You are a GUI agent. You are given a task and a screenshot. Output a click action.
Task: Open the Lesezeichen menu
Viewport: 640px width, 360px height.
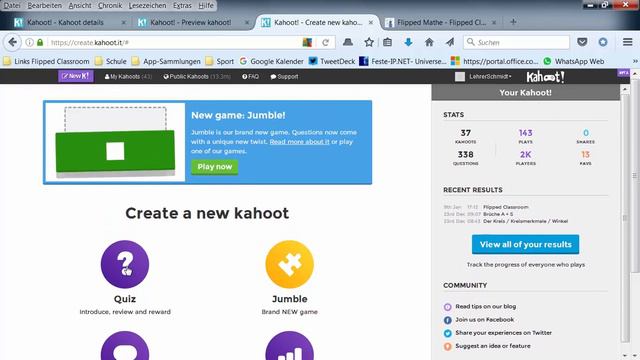click(x=147, y=5)
